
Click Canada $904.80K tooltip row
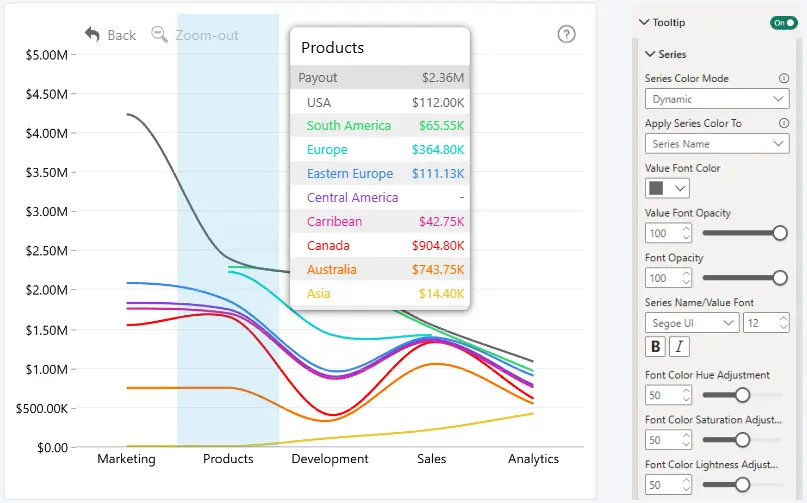coord(380,246)
